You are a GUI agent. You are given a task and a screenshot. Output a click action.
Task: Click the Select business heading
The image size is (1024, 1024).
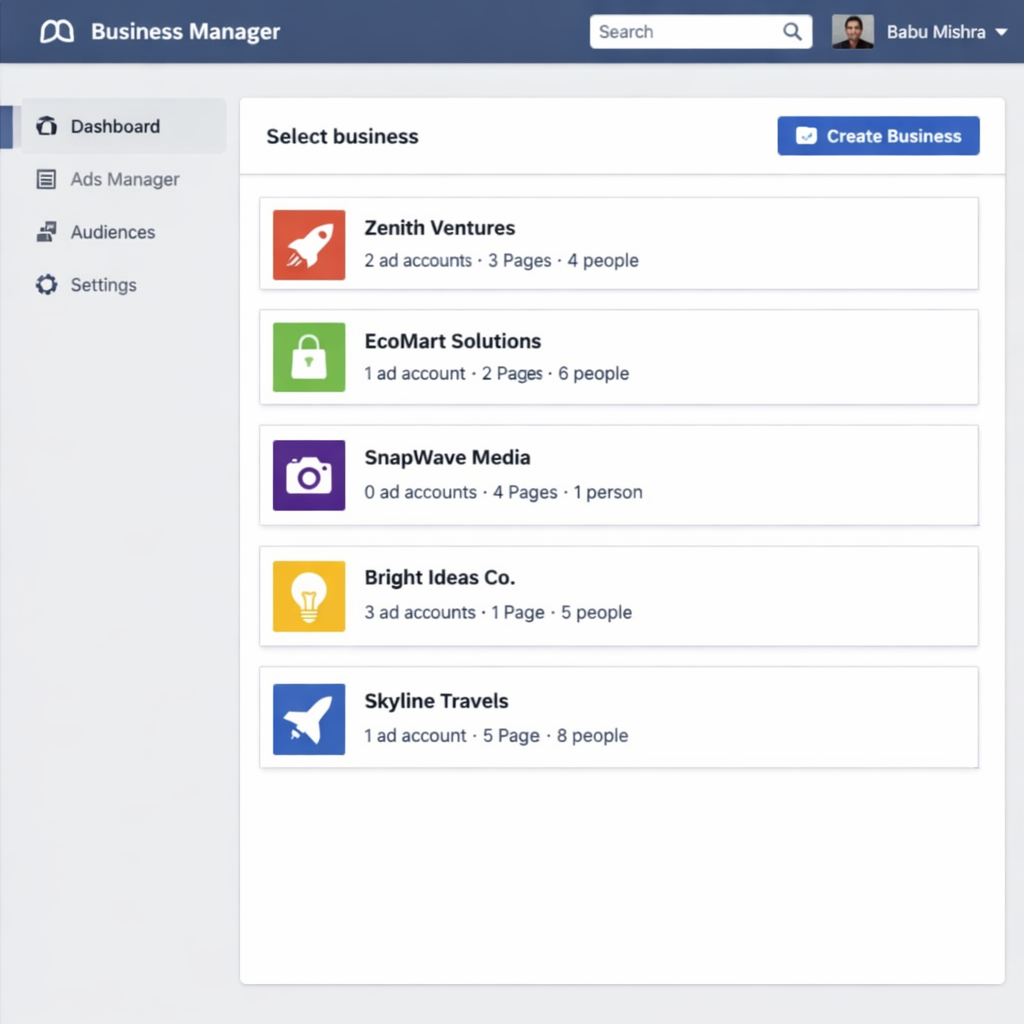coord(342,136)
